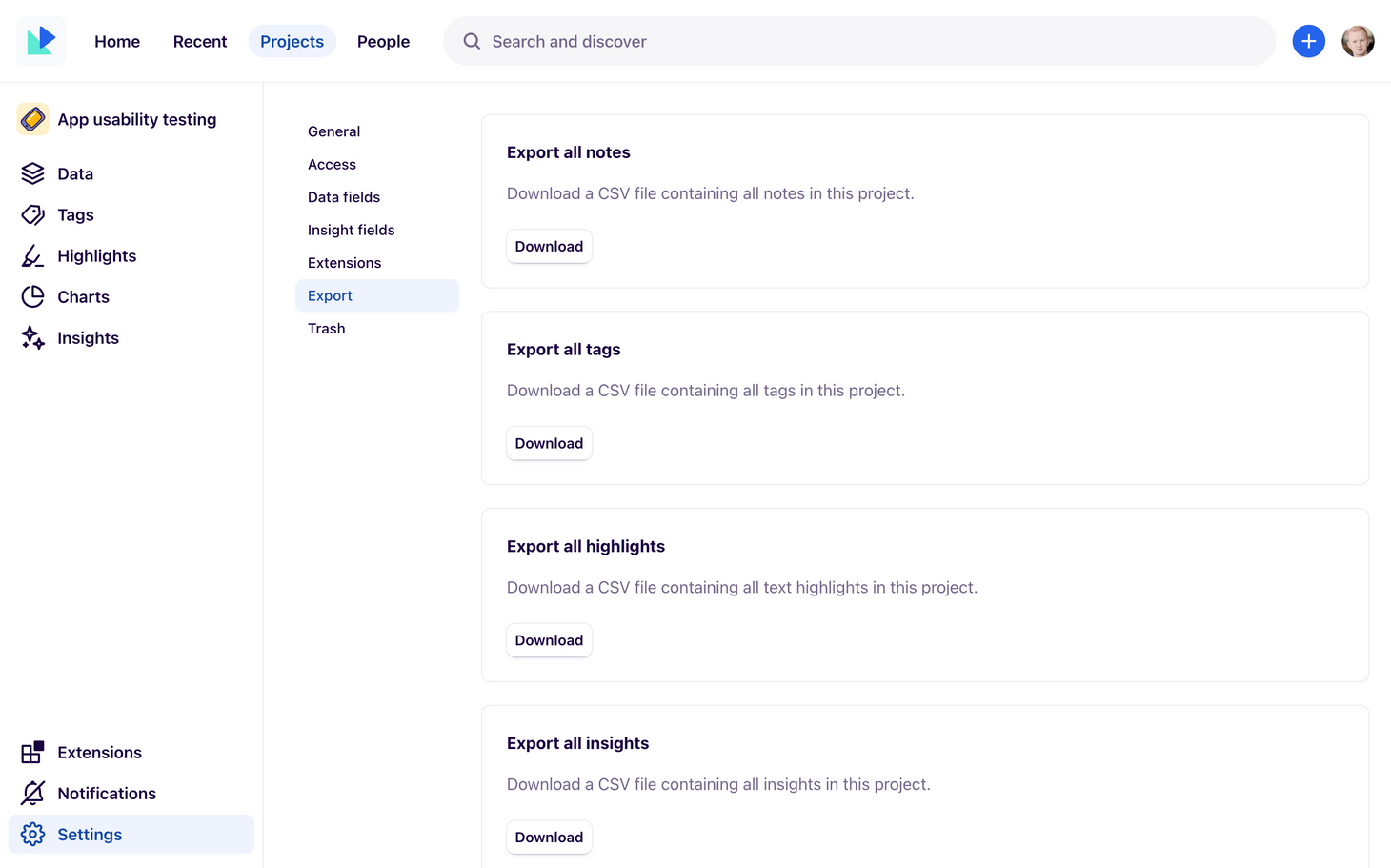
Task: Download all tags as CSV
Action: tap(549, 442)
